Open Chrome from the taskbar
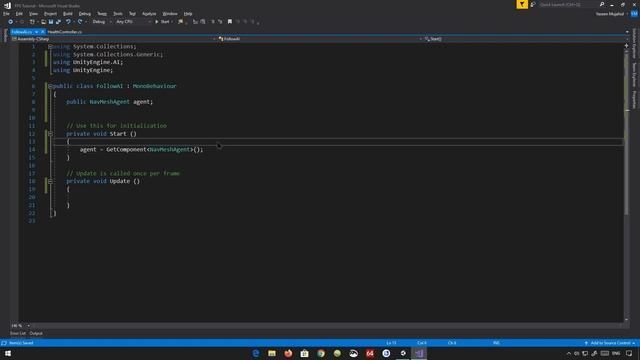Screen dimensions: 640x360 coord(321,353)
